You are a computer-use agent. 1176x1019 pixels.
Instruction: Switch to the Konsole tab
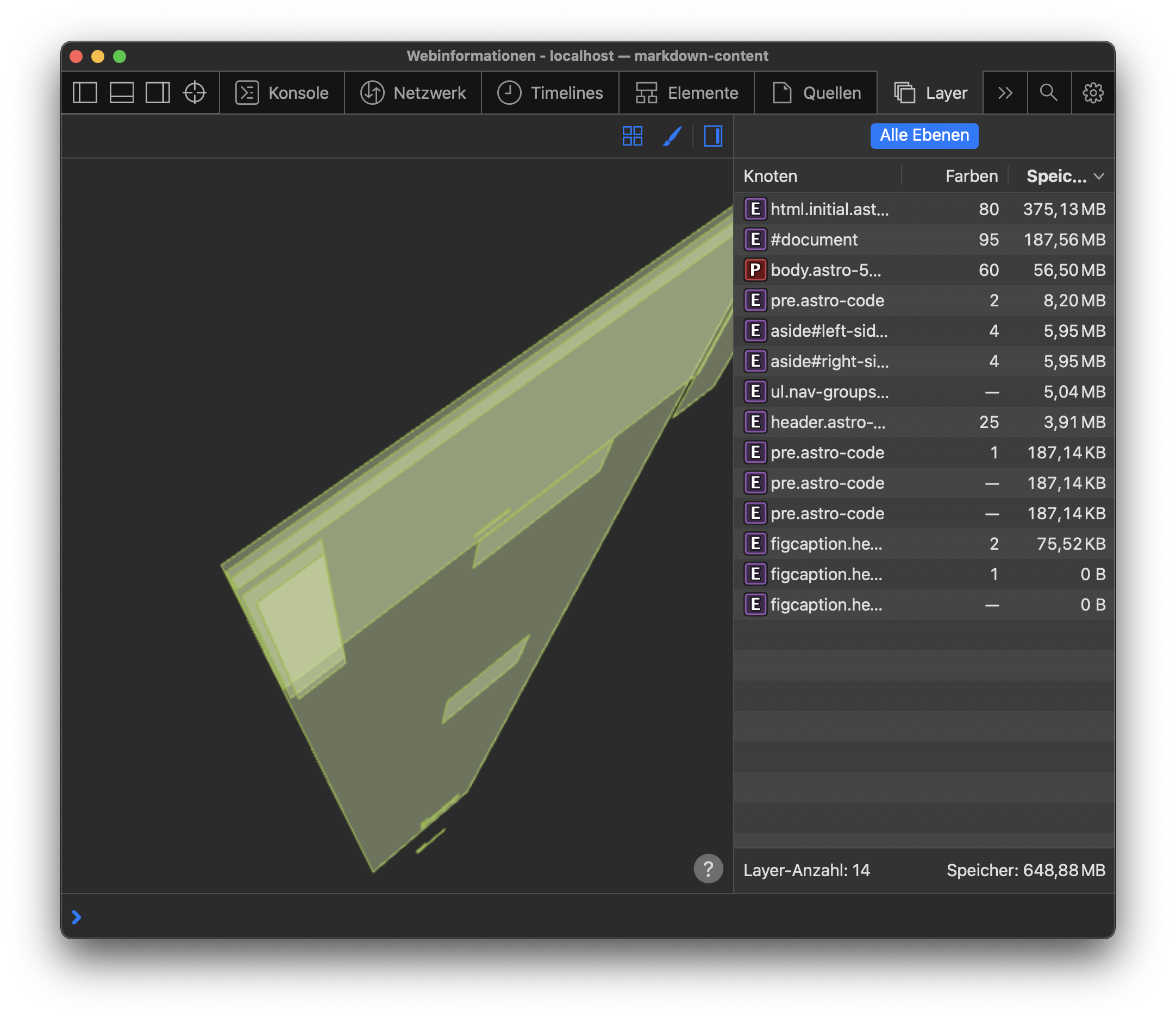[282, 93]
